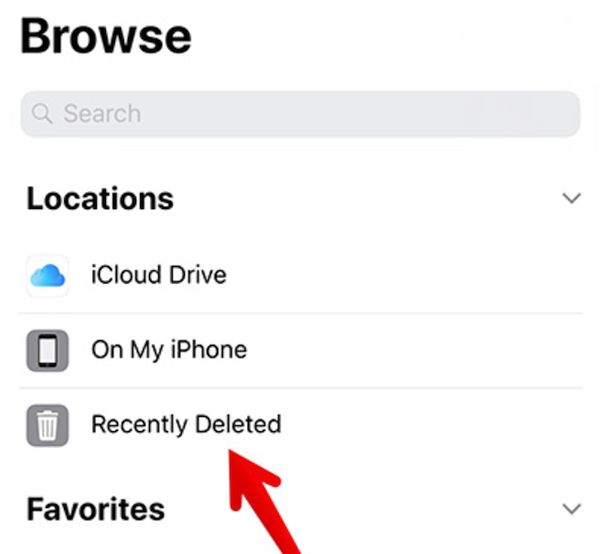Image resolution: width=600 pixels, height=554 pixels.
Task: Collapse the Favorites section using its chevron
Action: (x=572, y=509)
